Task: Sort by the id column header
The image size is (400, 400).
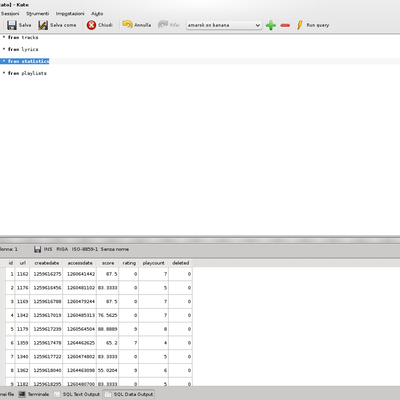Action: (x=10, y=263)
